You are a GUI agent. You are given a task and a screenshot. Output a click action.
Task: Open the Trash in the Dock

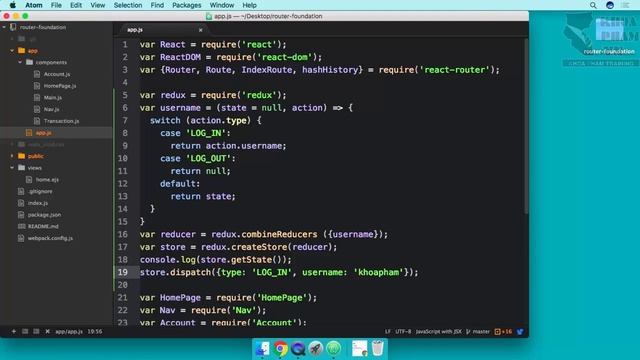pos(378,348)
